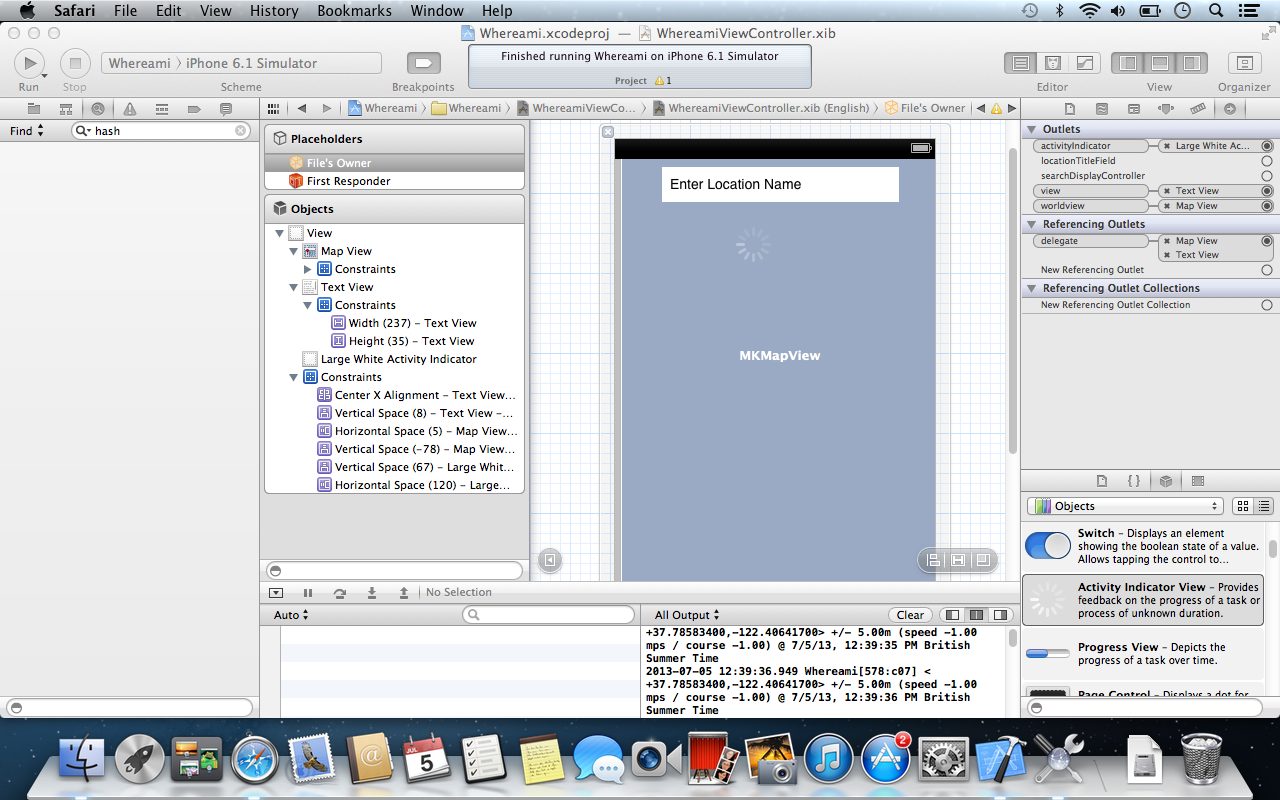Click the locationTitleField outlet connection circle

tap(1267, 161)
